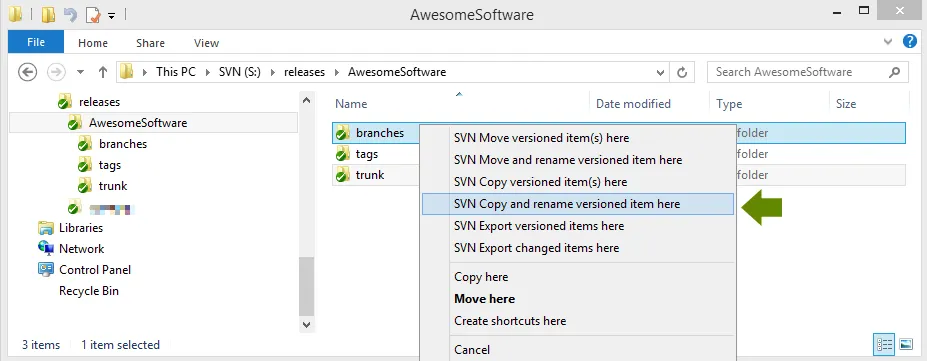Screen dimensions: 927x361
Task: Expand chevron after SVN (S:) breadcrumb
Action: click(273, 72)
